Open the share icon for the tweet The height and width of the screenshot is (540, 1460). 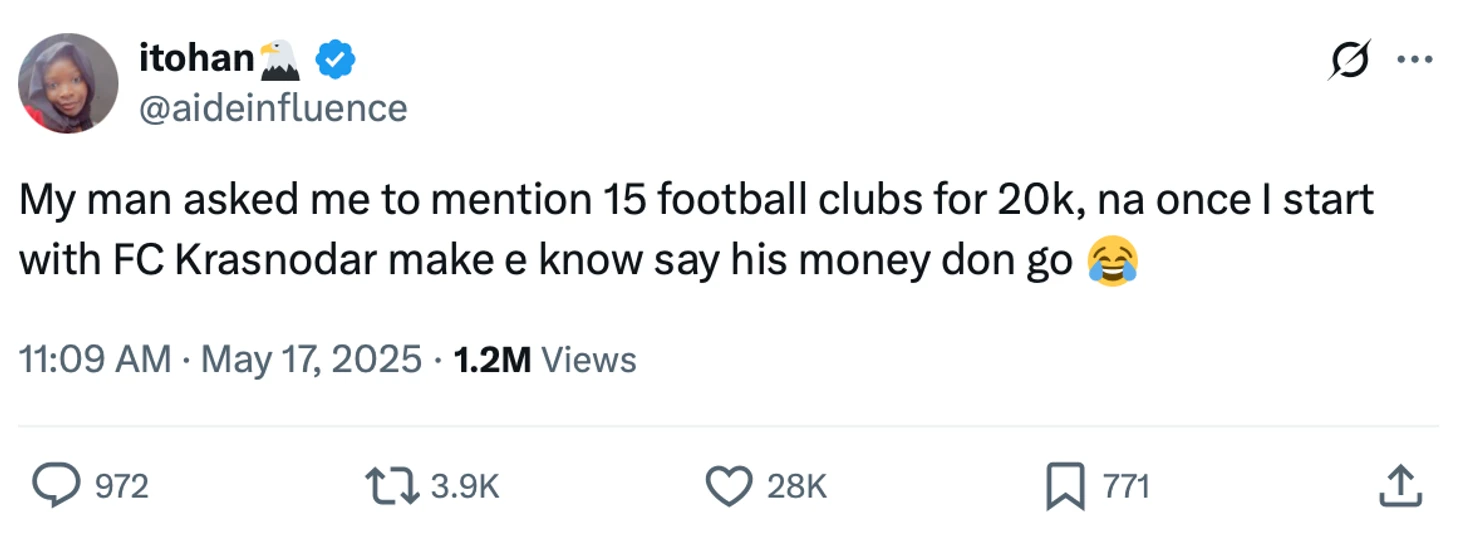coord(1399,486)
